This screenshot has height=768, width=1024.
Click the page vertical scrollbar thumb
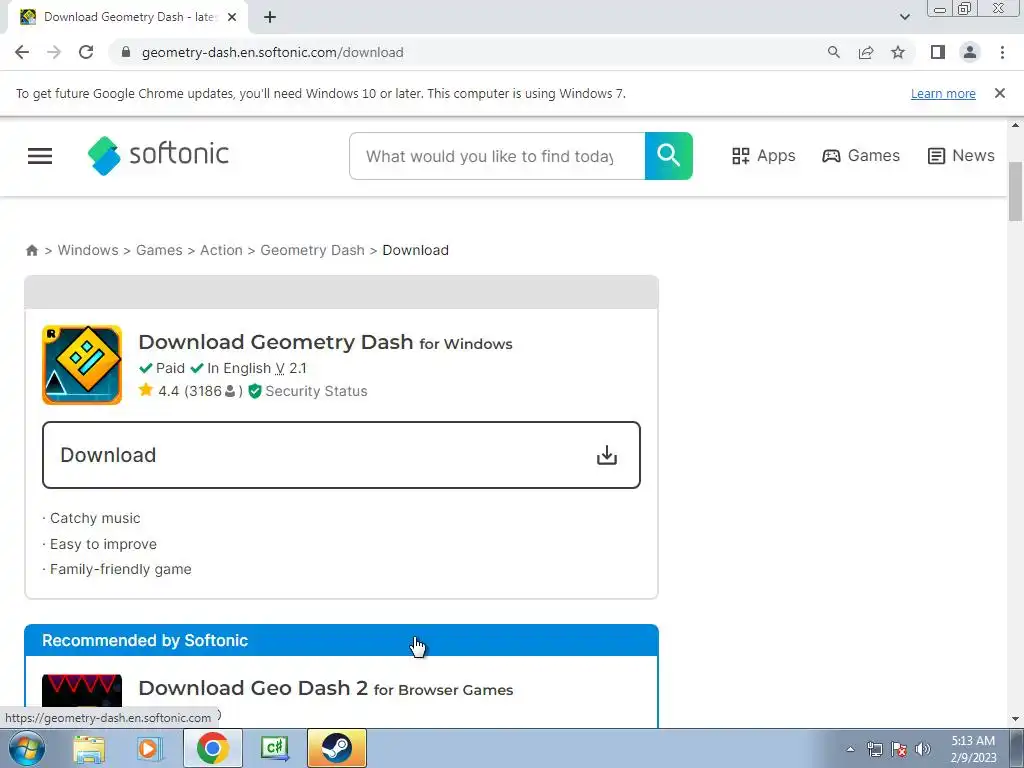1015,191
